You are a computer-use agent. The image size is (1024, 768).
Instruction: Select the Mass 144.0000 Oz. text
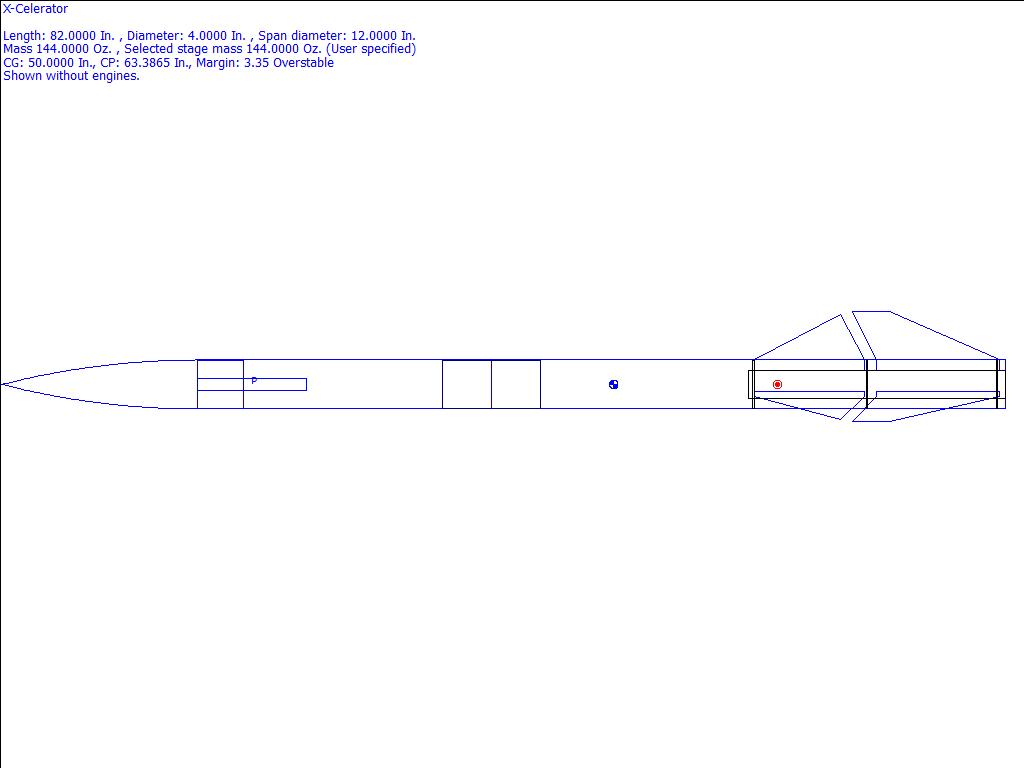coord(57,49)
